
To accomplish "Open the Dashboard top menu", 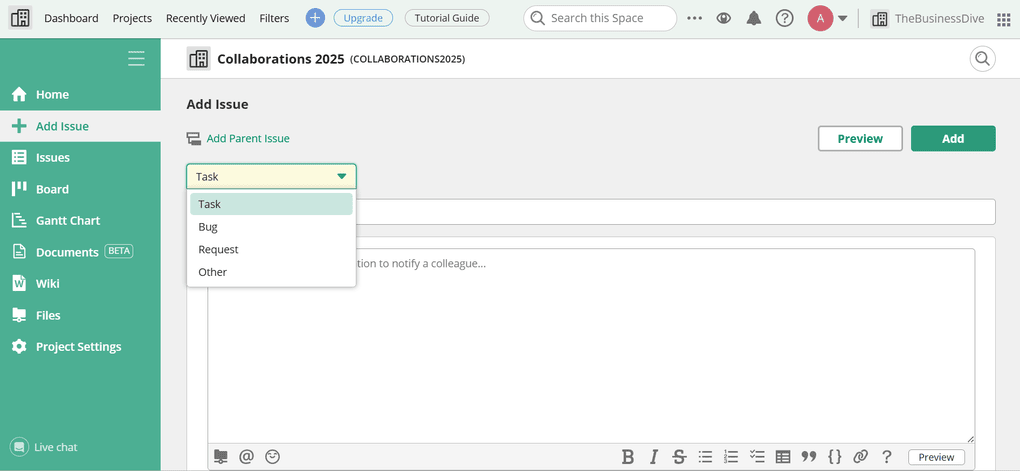I will point(72,18).
